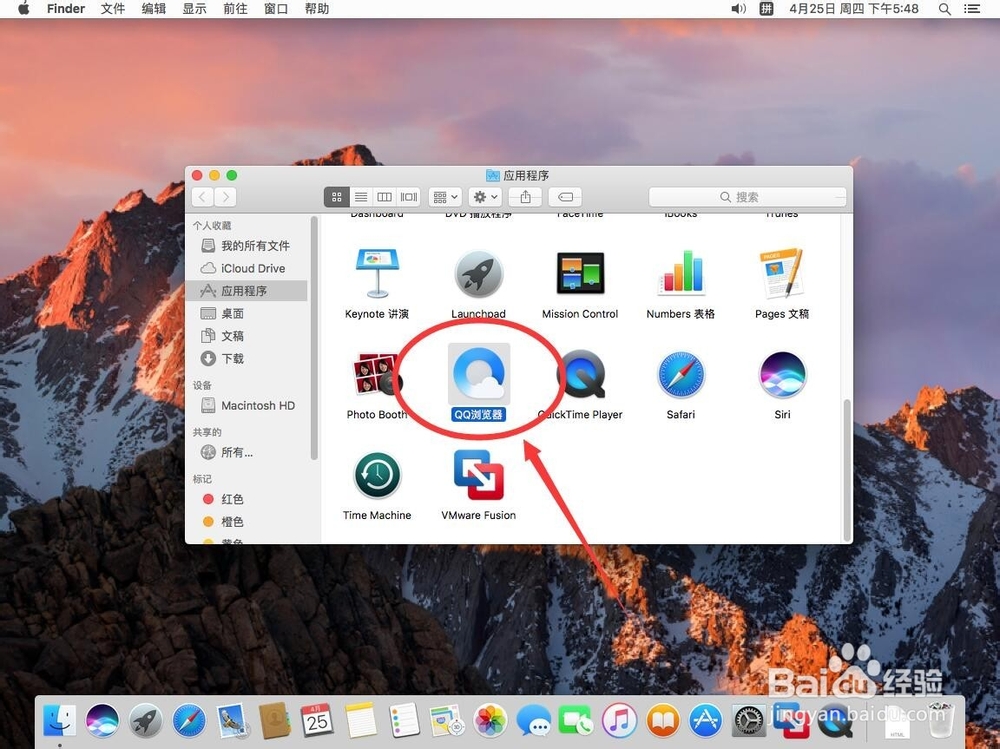Select the VMware Fusion app icon
Image resolution: width=1000 pixels, height=749 pixels.
(478, 475)
